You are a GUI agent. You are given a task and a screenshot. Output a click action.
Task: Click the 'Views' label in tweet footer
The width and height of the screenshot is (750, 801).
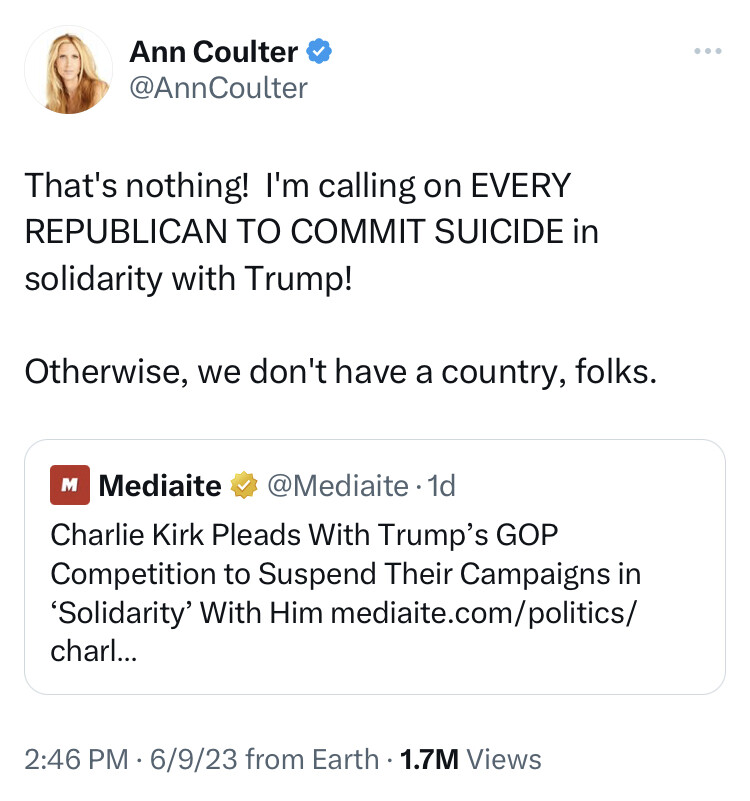point(504,759)
